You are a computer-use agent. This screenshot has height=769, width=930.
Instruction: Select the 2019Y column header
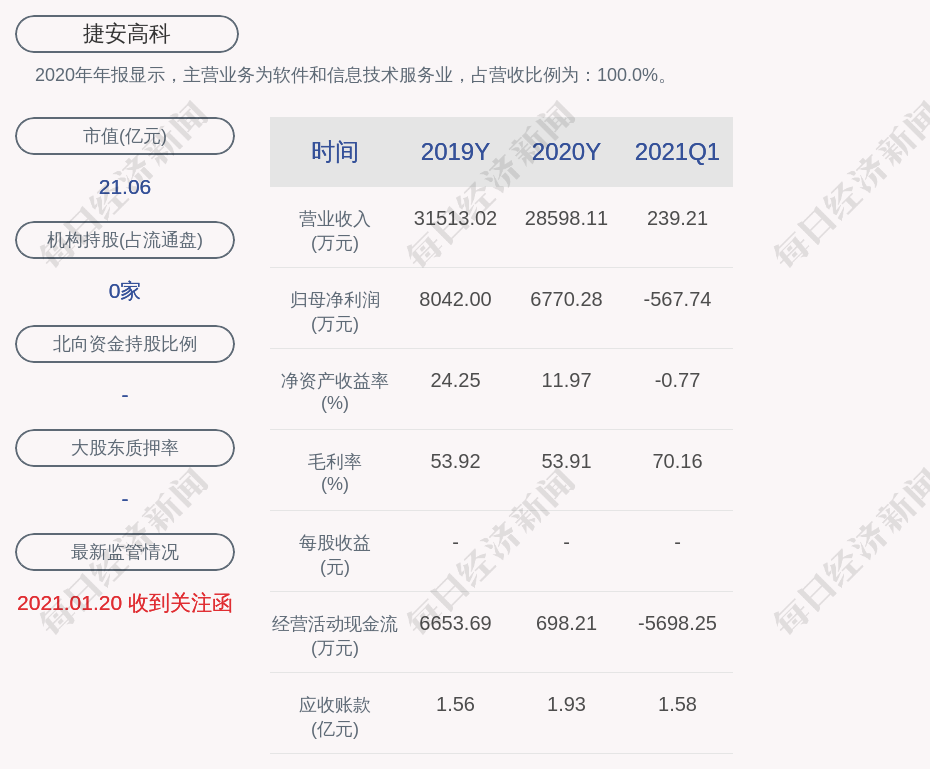455,152
